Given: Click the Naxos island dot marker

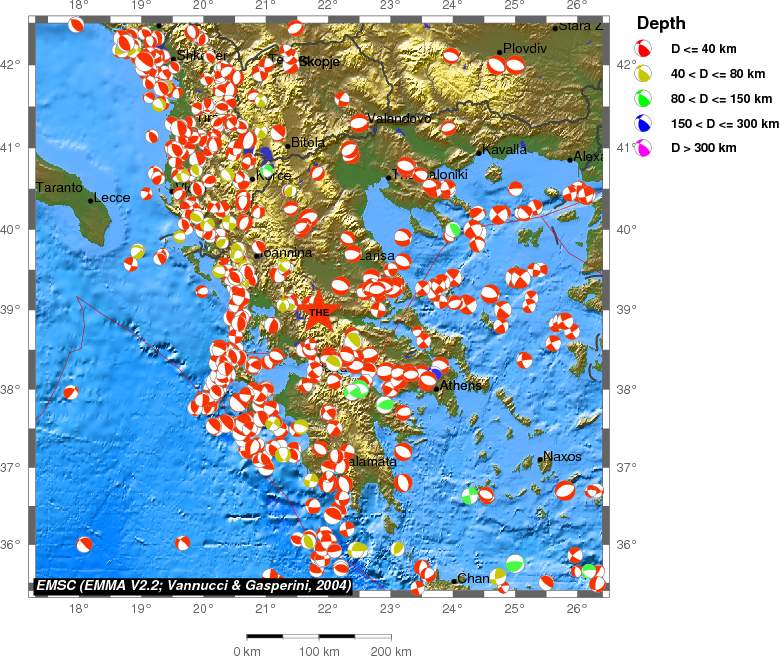Looking at the screenshot, I should tap(541, 460).
